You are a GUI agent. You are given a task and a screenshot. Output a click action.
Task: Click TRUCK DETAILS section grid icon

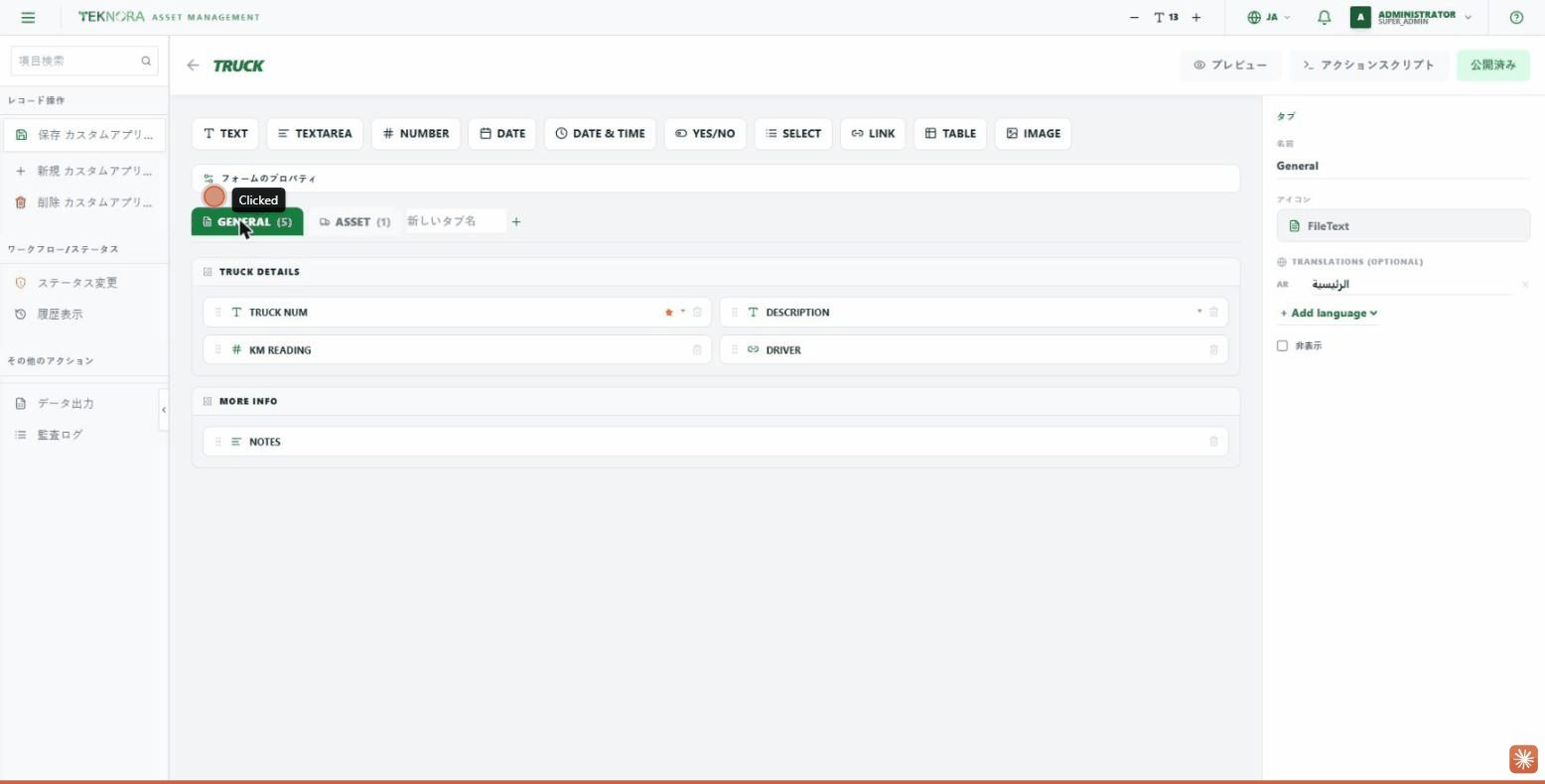coord(208,272)
